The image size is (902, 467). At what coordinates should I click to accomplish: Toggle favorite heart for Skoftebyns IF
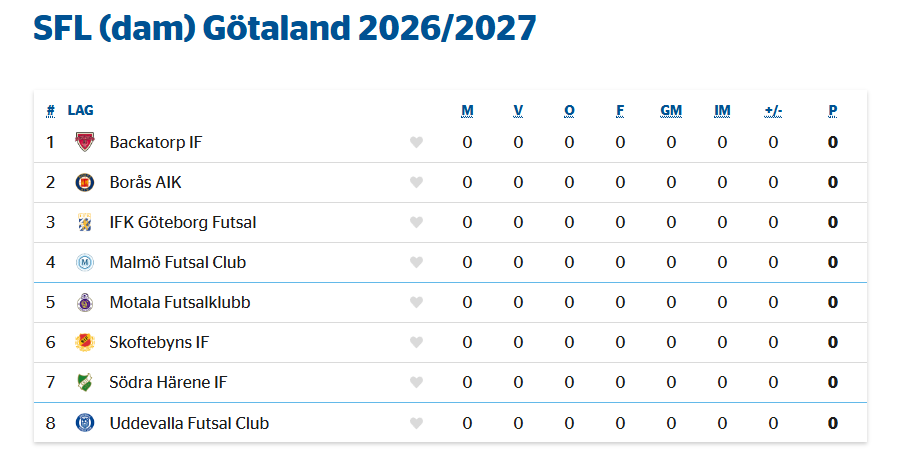pos(416,342)
